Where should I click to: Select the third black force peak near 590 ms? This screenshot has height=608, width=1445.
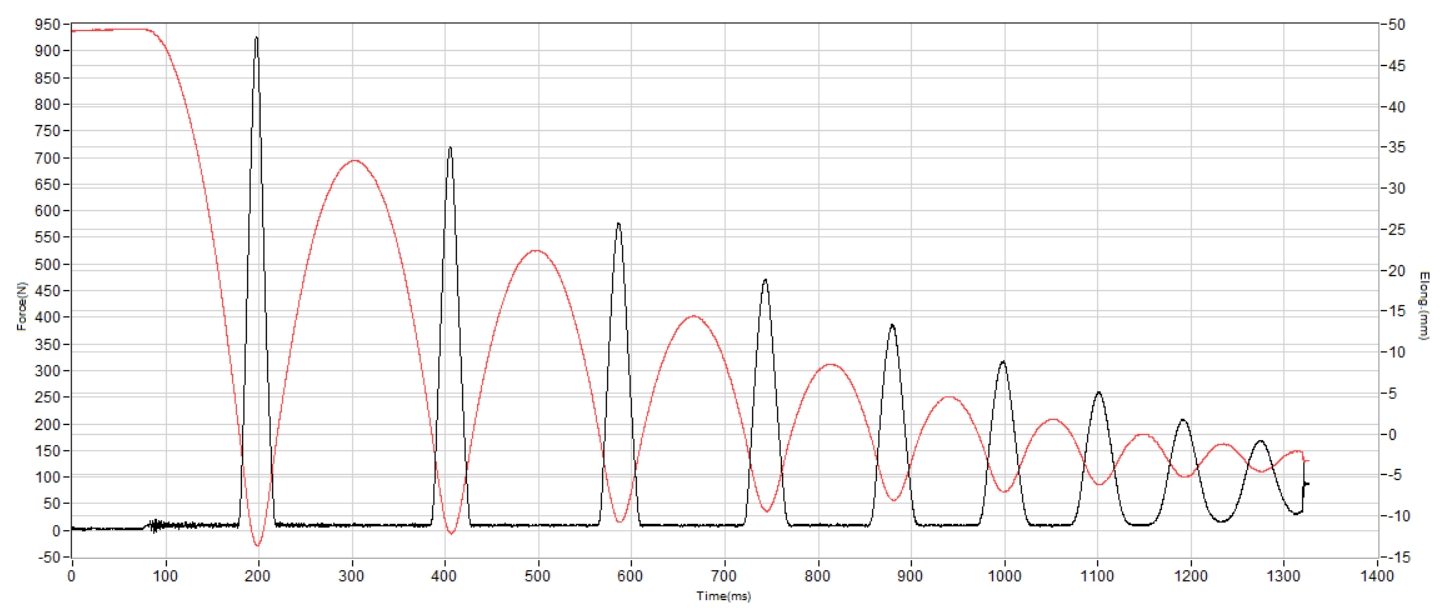pos(618,225)
